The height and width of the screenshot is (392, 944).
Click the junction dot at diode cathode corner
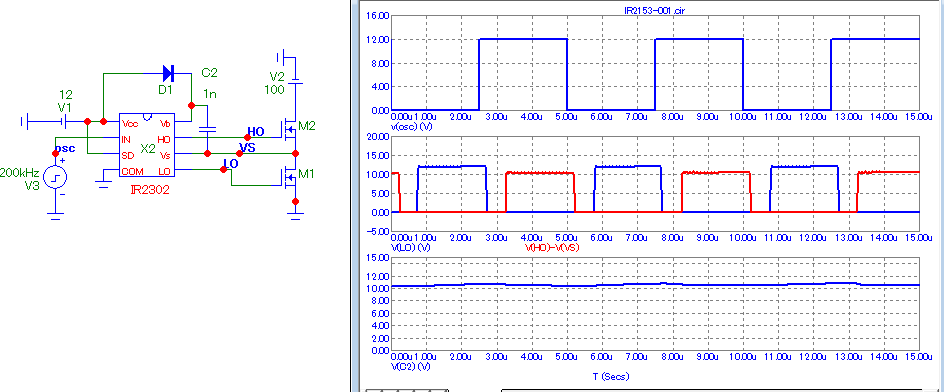(x=191, y=105)
